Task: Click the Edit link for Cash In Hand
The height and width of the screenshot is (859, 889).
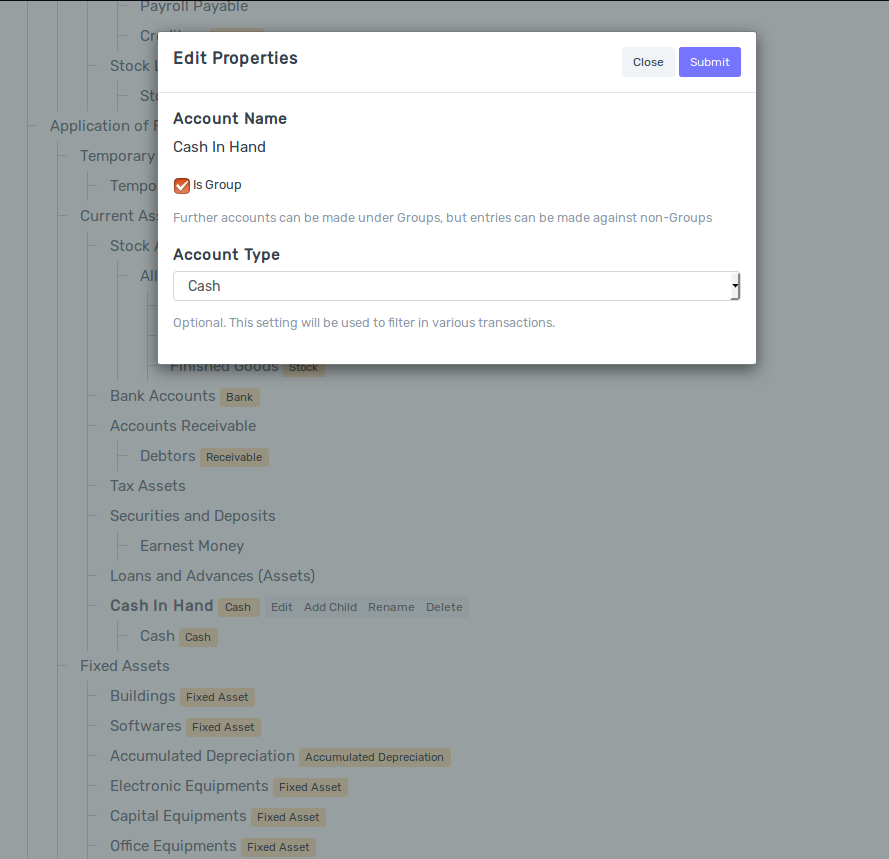Action: 281,607
